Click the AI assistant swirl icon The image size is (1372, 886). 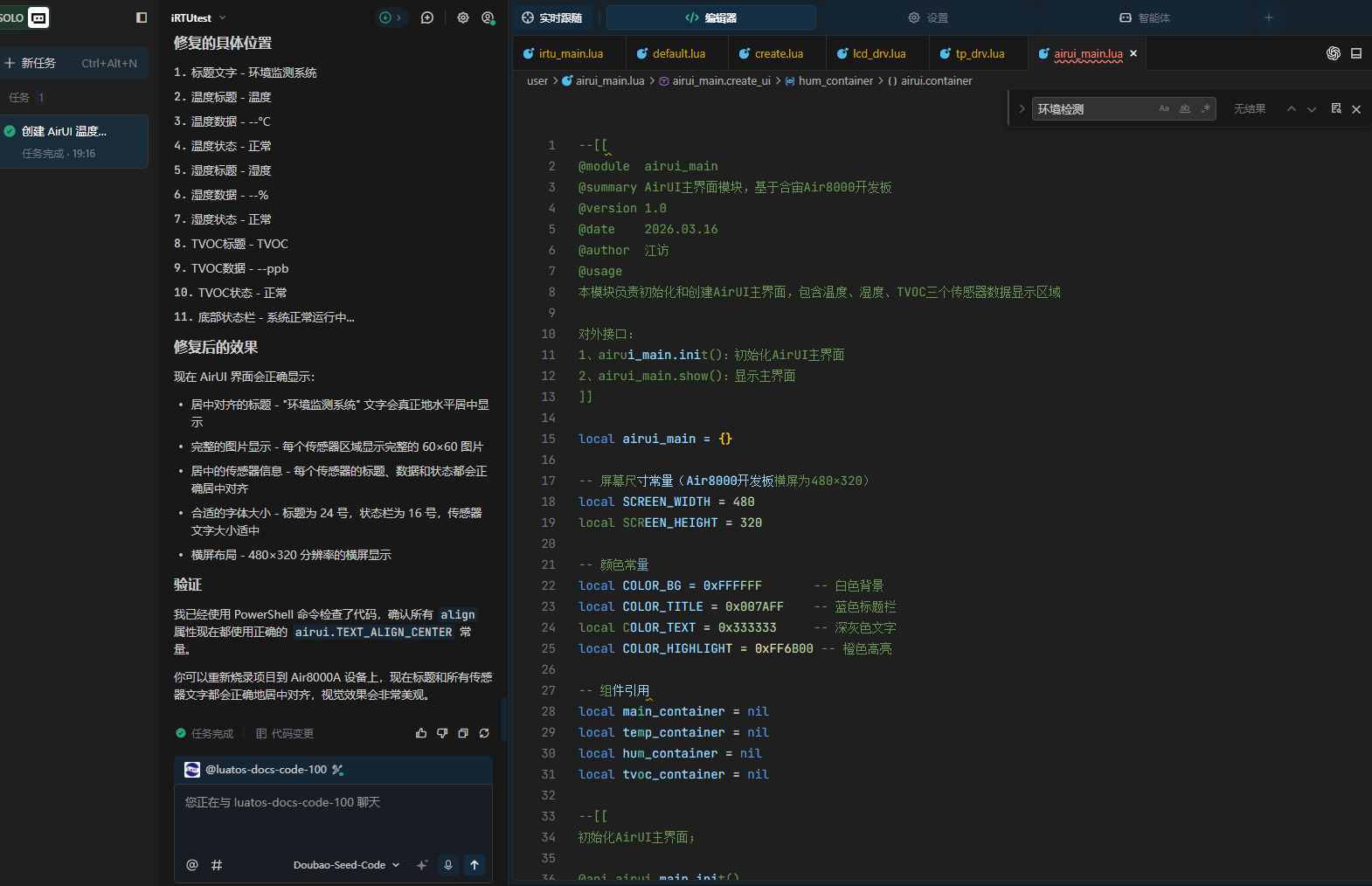tap(1334, 53)
